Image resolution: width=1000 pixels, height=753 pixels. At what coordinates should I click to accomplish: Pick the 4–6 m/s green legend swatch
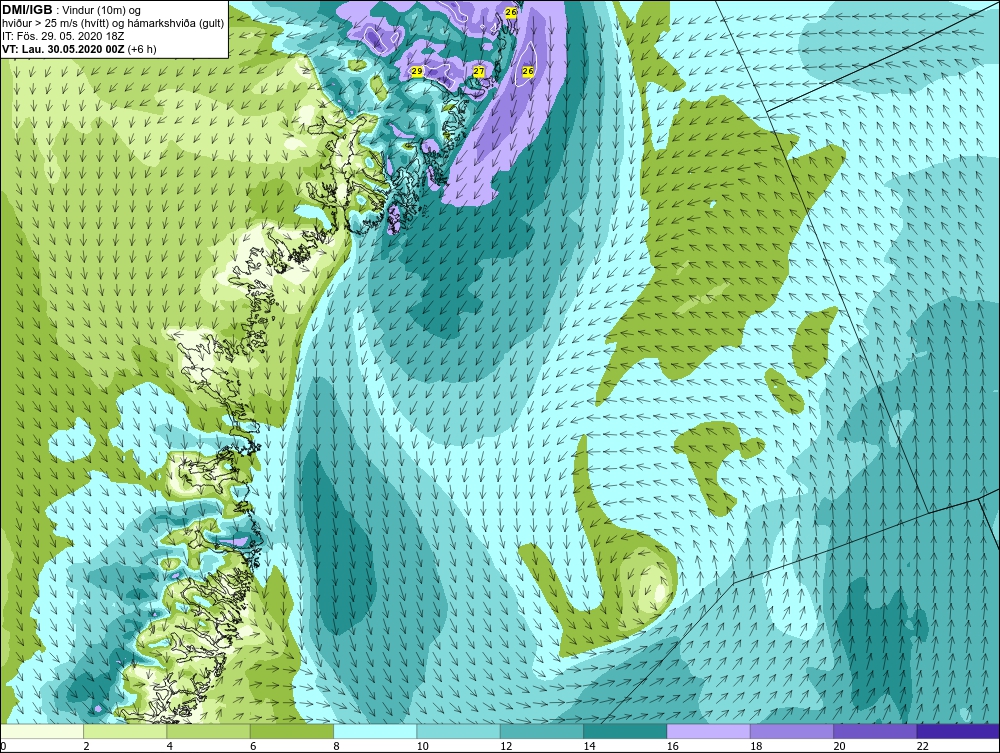click(x=209, y=731)
